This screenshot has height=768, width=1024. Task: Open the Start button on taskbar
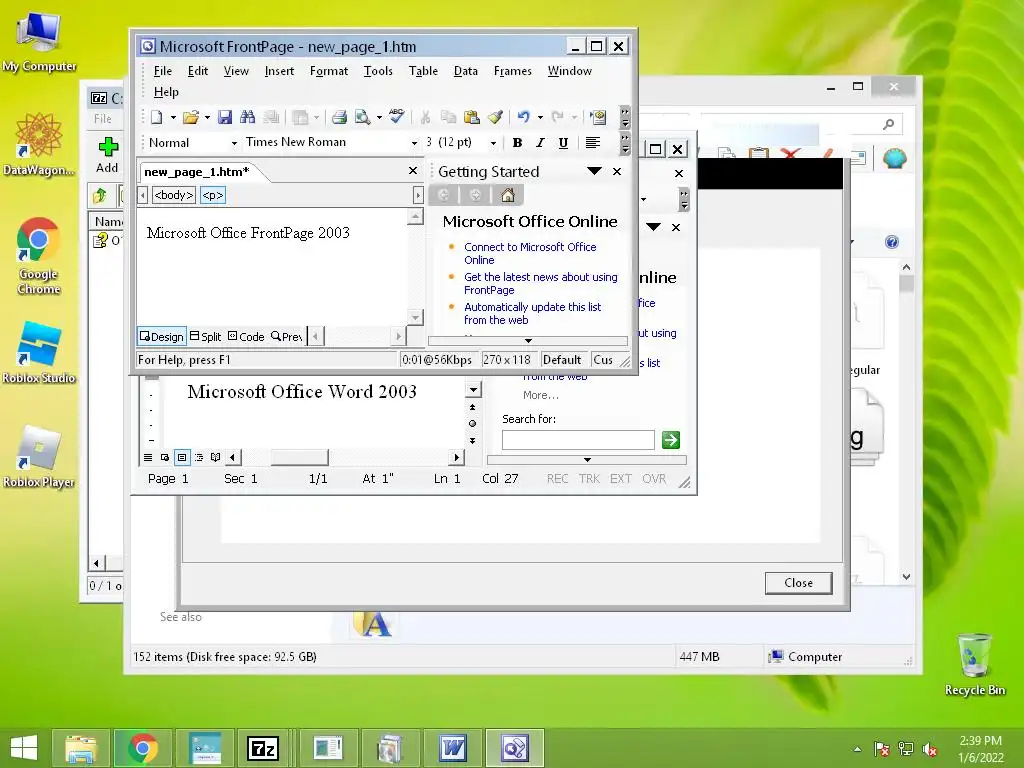(24, 748)
